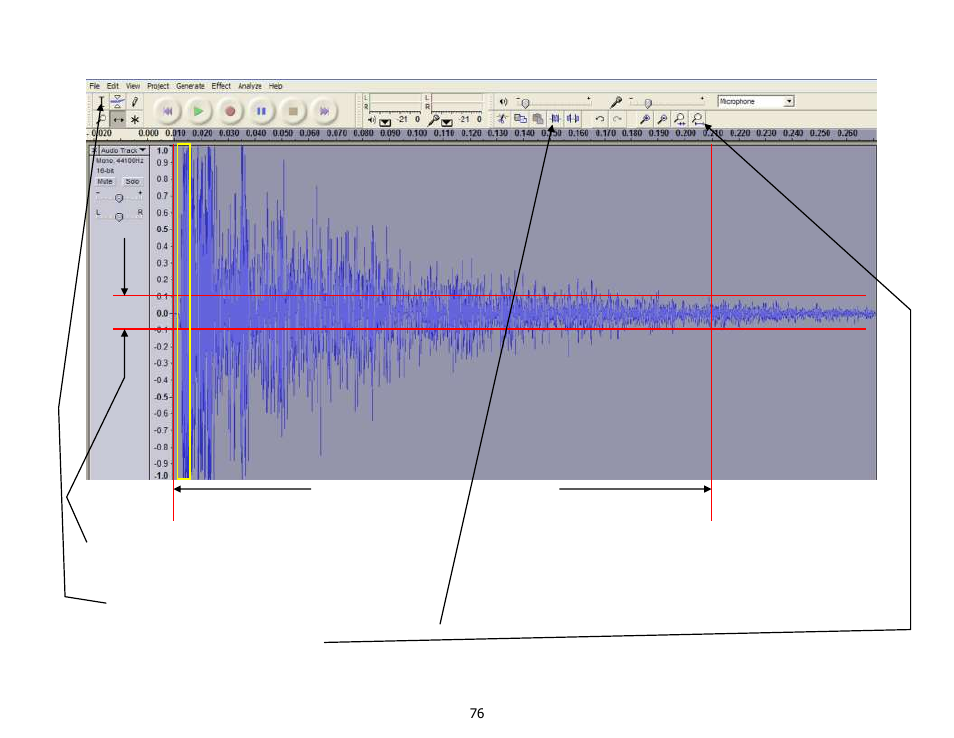Adjust the output volume slider handle

pyautogui.click(x=526, y=103)
